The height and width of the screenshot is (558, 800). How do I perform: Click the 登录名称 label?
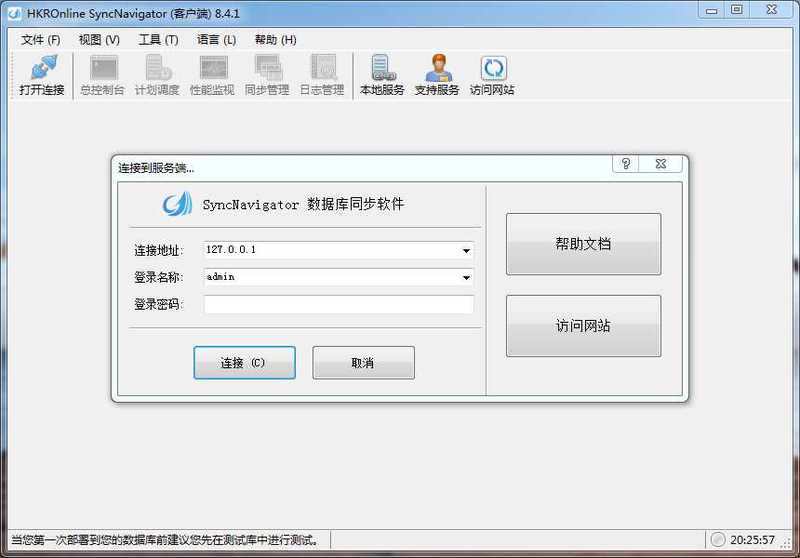point(158,277)
